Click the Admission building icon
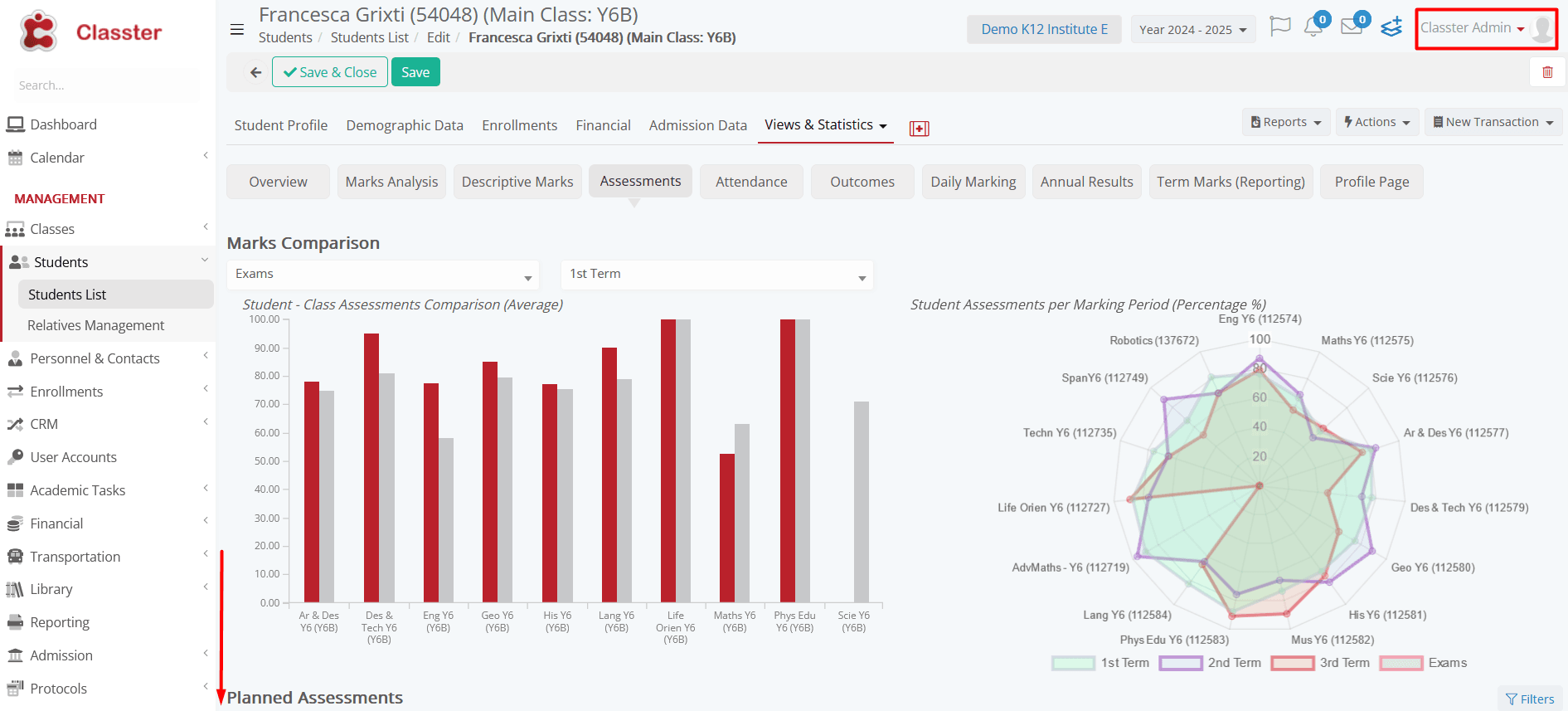This screenshot has height=711, width=1568. point(15,655)
